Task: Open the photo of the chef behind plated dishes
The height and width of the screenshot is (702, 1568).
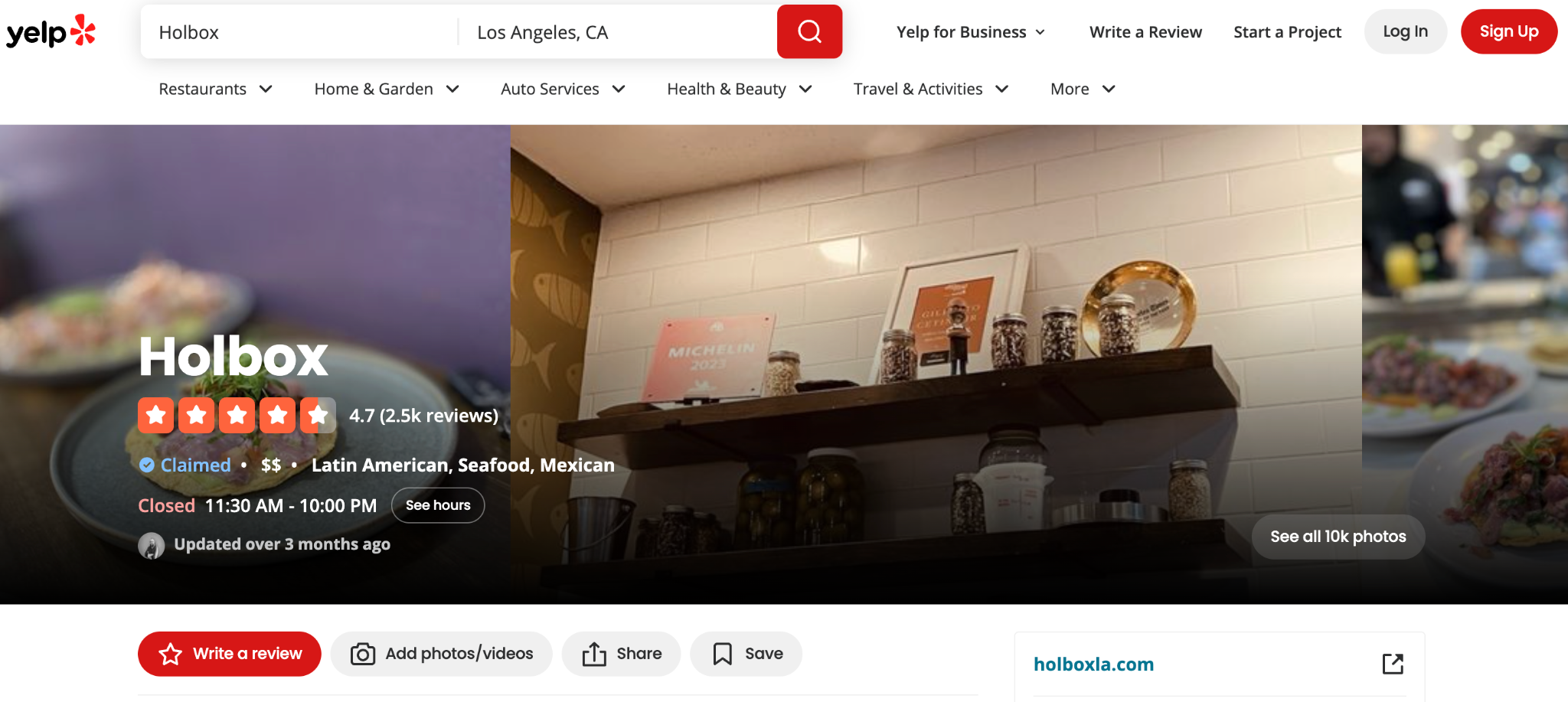Action: 1465,364
